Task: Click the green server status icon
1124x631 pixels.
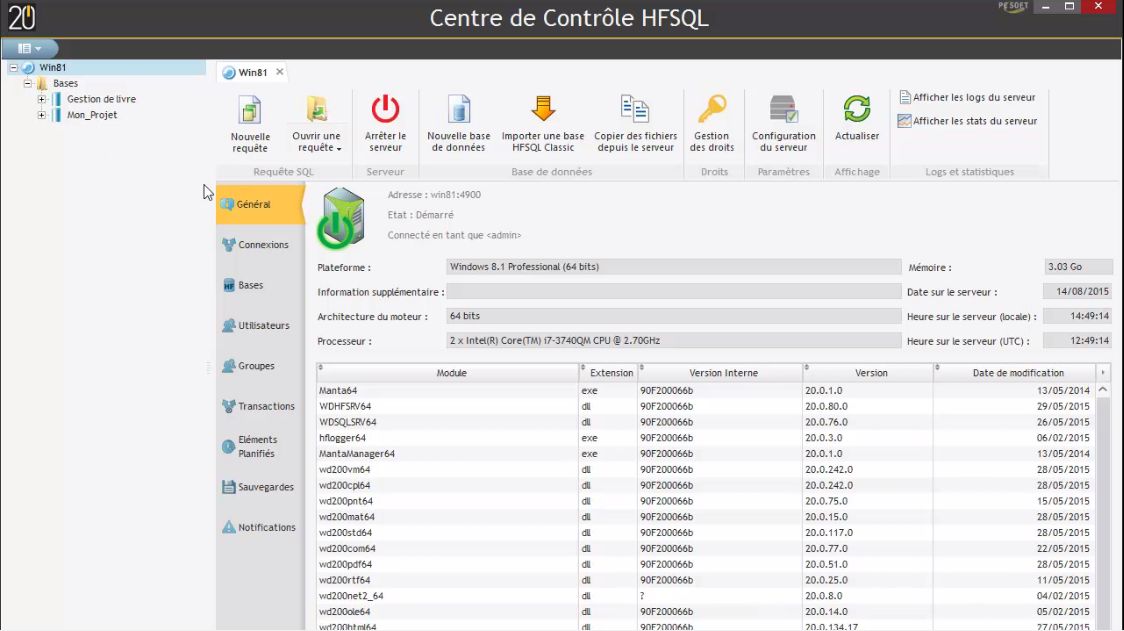Action: (341, 218)
